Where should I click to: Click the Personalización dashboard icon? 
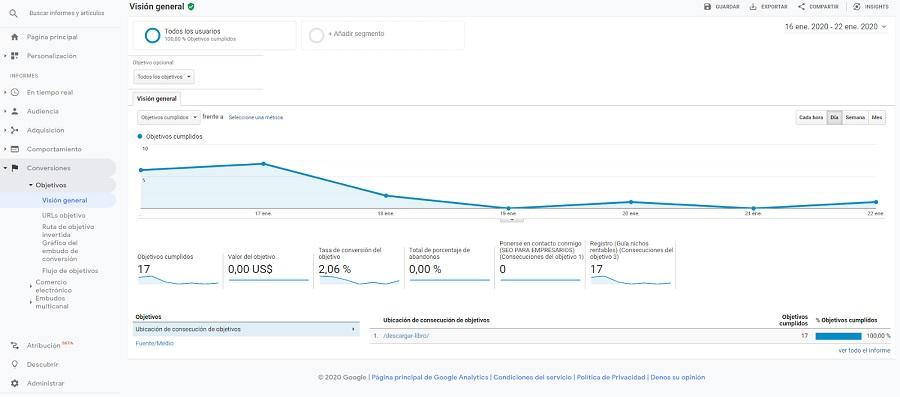point(15,56)
